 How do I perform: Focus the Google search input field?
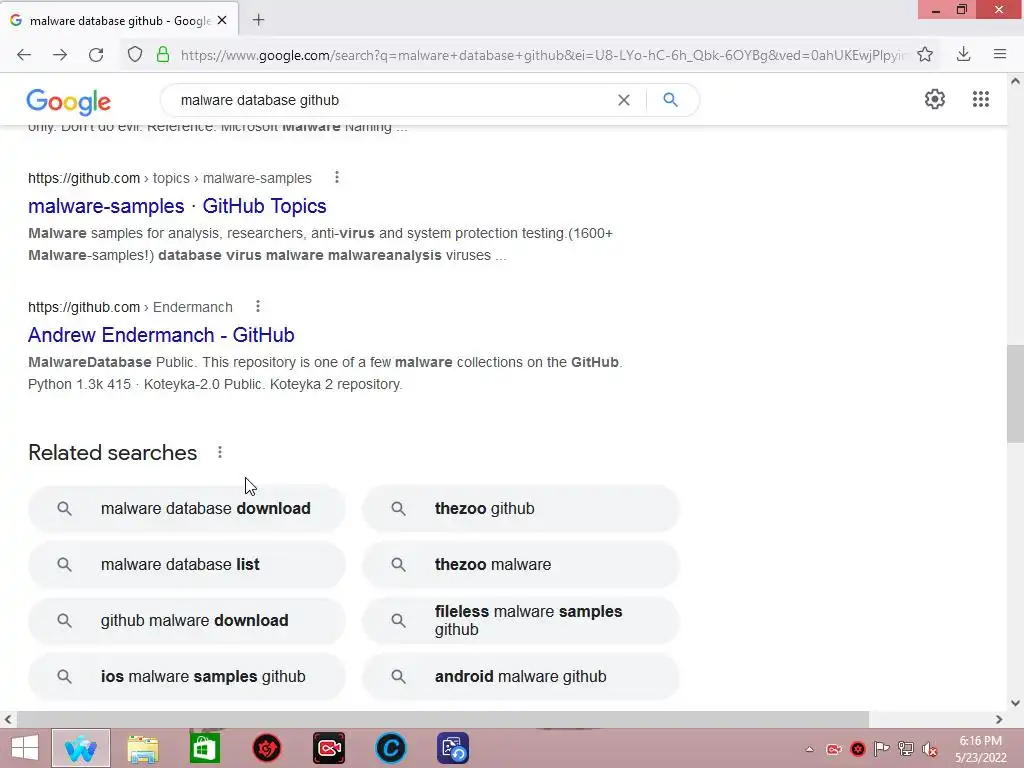pos(392,100)
